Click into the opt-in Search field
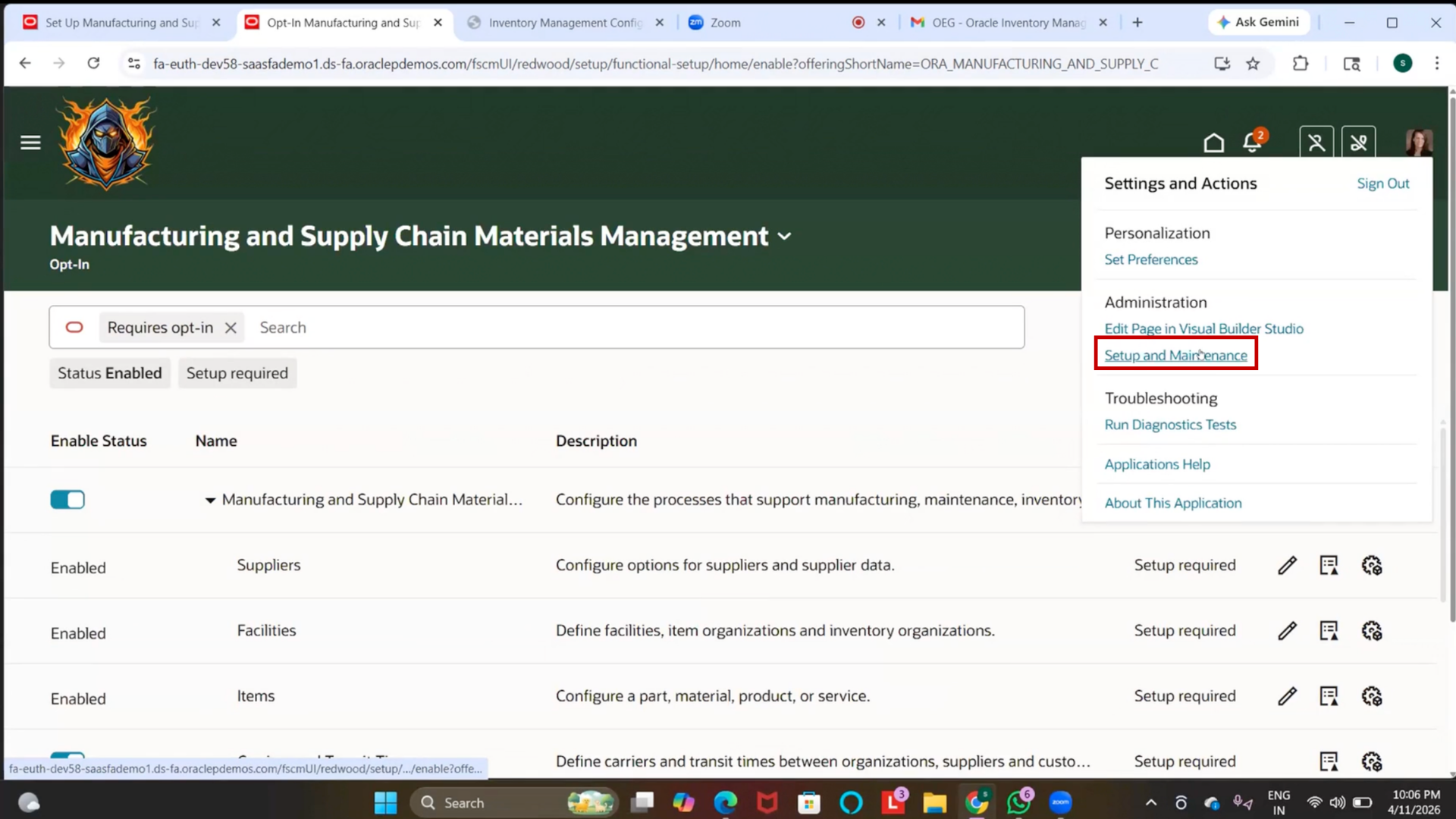This screenshot has width=1456, height=819. point(637,328)
